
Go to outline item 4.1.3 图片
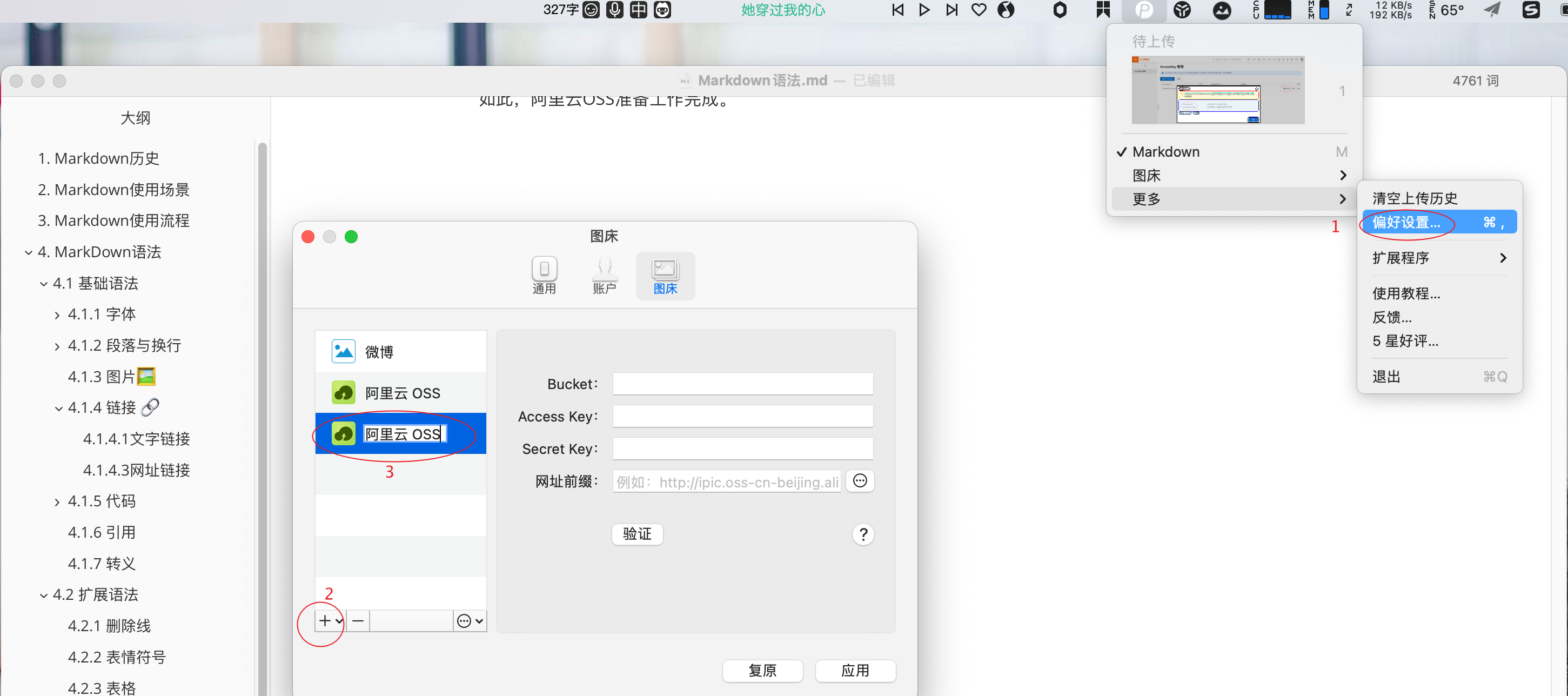click(x=111, y=377)
